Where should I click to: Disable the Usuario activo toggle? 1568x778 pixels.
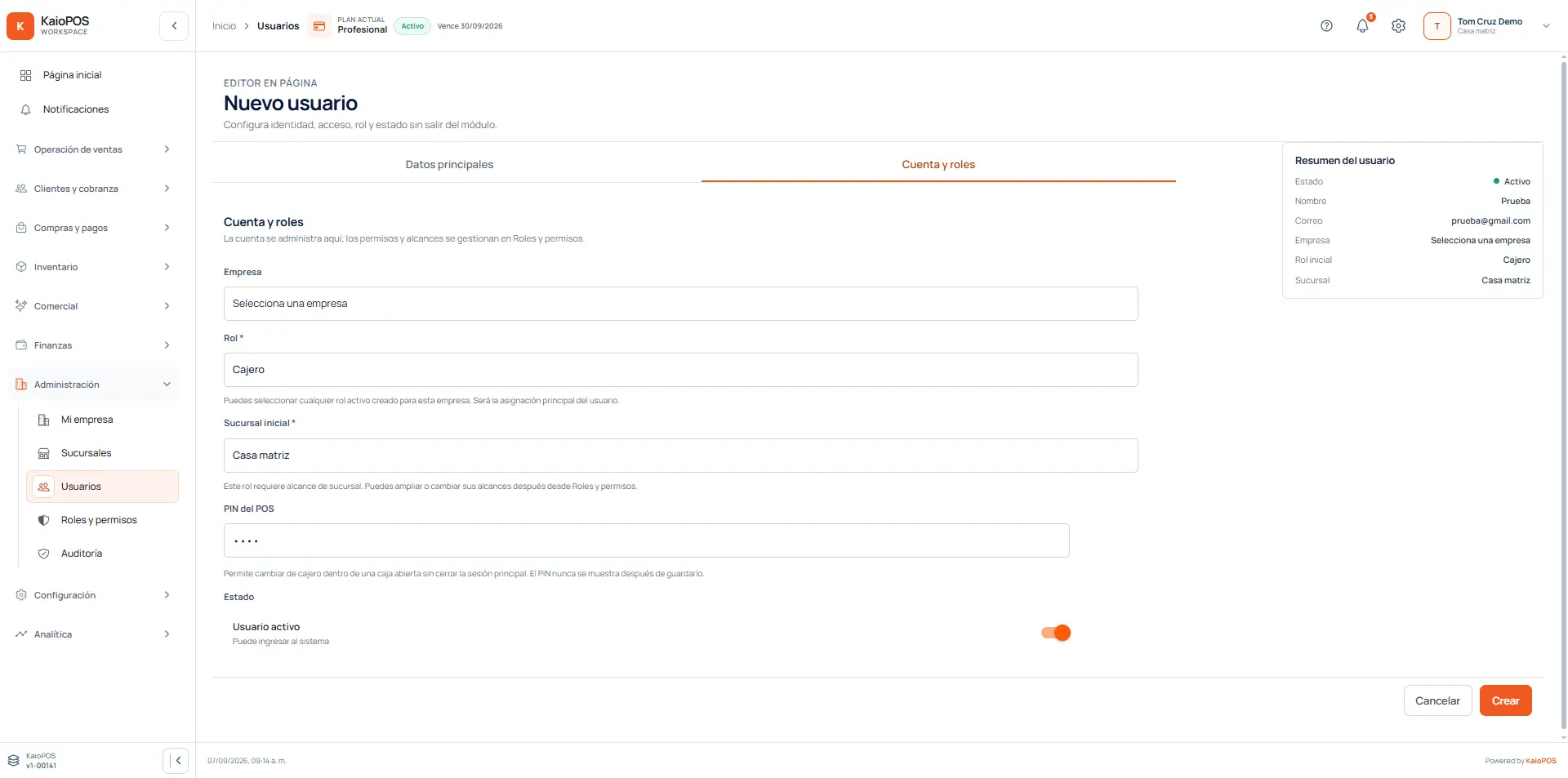(x=1056, y=633)
